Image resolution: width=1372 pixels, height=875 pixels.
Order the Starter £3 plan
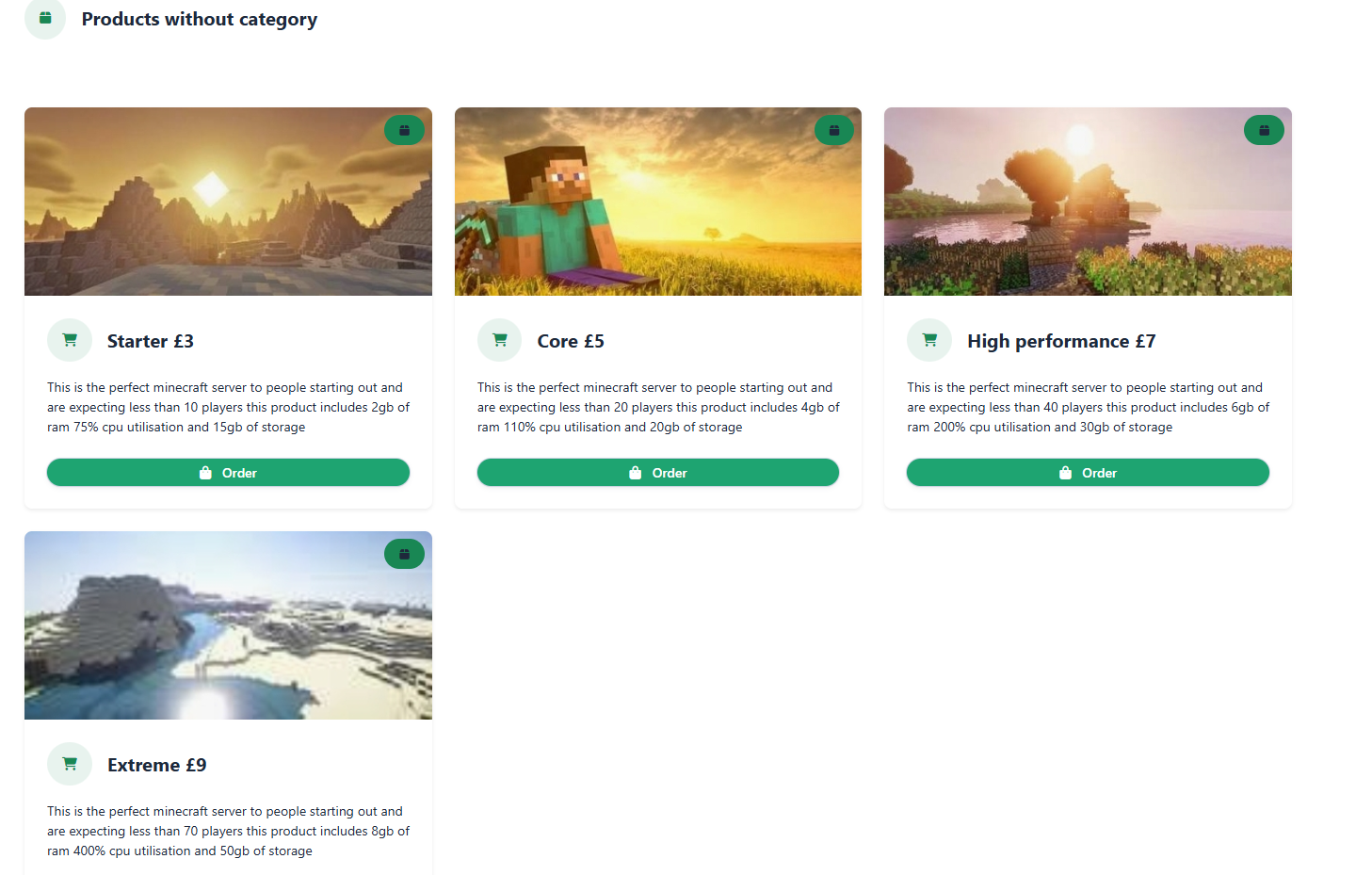(228, 473)
